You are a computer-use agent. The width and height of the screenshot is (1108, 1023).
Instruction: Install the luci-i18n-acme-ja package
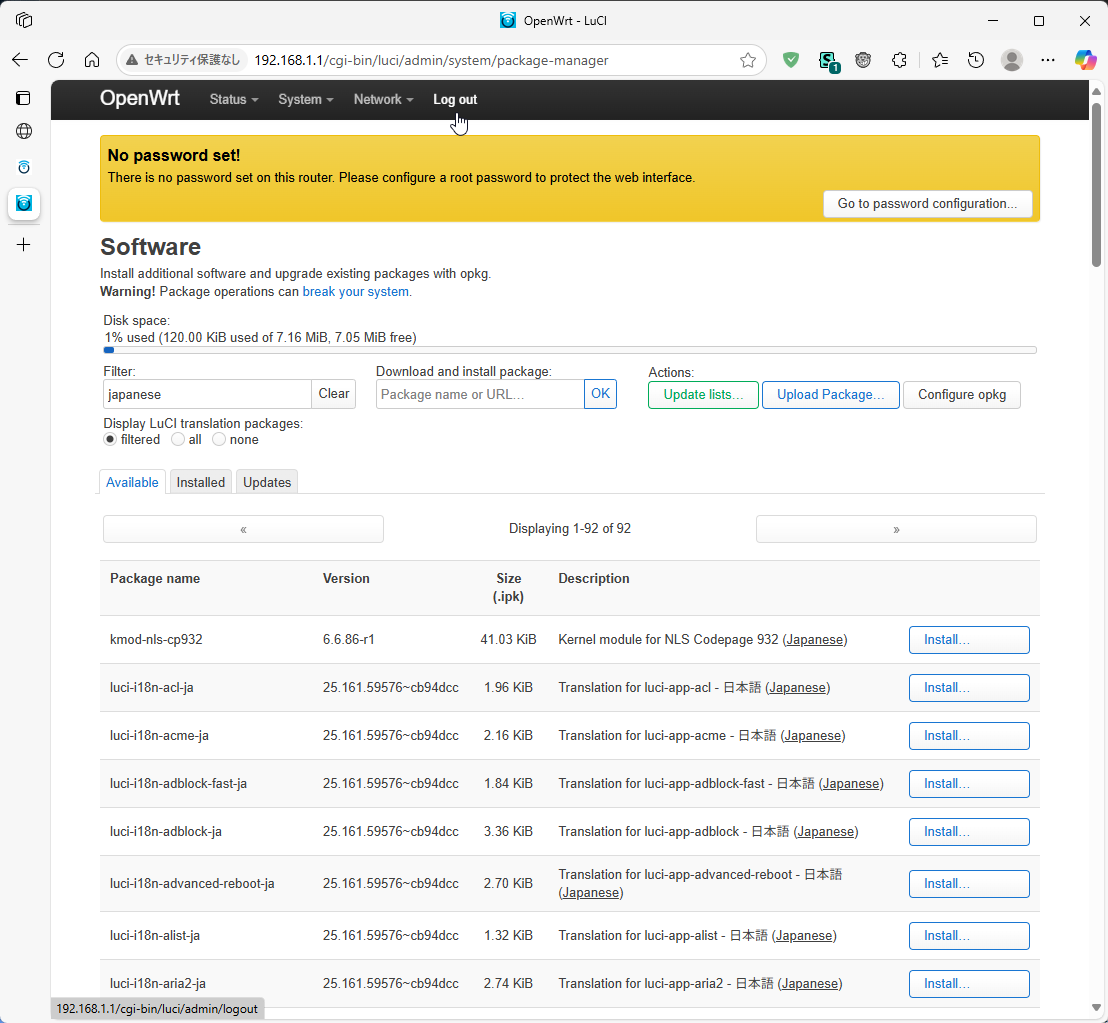coord(969,736)
